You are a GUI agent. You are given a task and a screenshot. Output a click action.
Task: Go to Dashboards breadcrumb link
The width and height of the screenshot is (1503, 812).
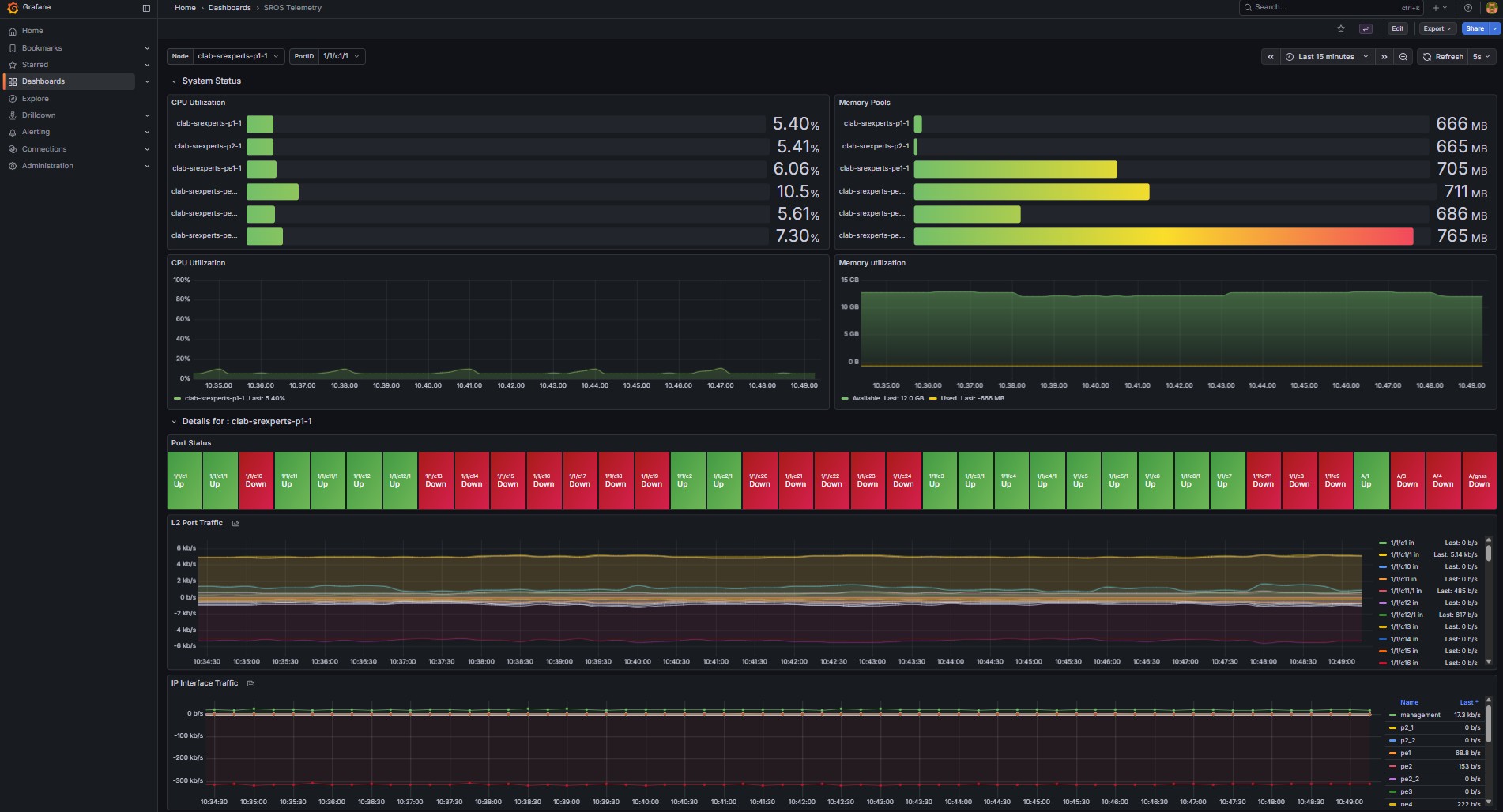(229, 8)
